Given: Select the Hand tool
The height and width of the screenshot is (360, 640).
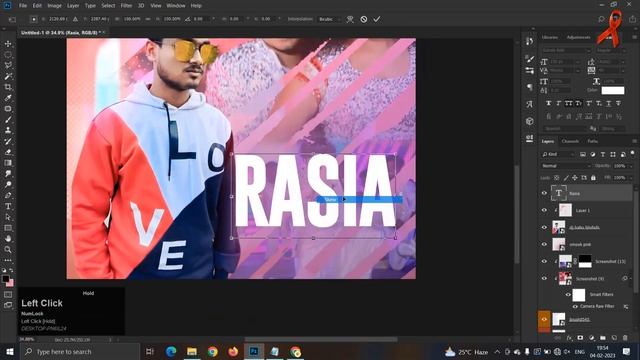Looking at the screenshot, I should (x=8, y=239).
